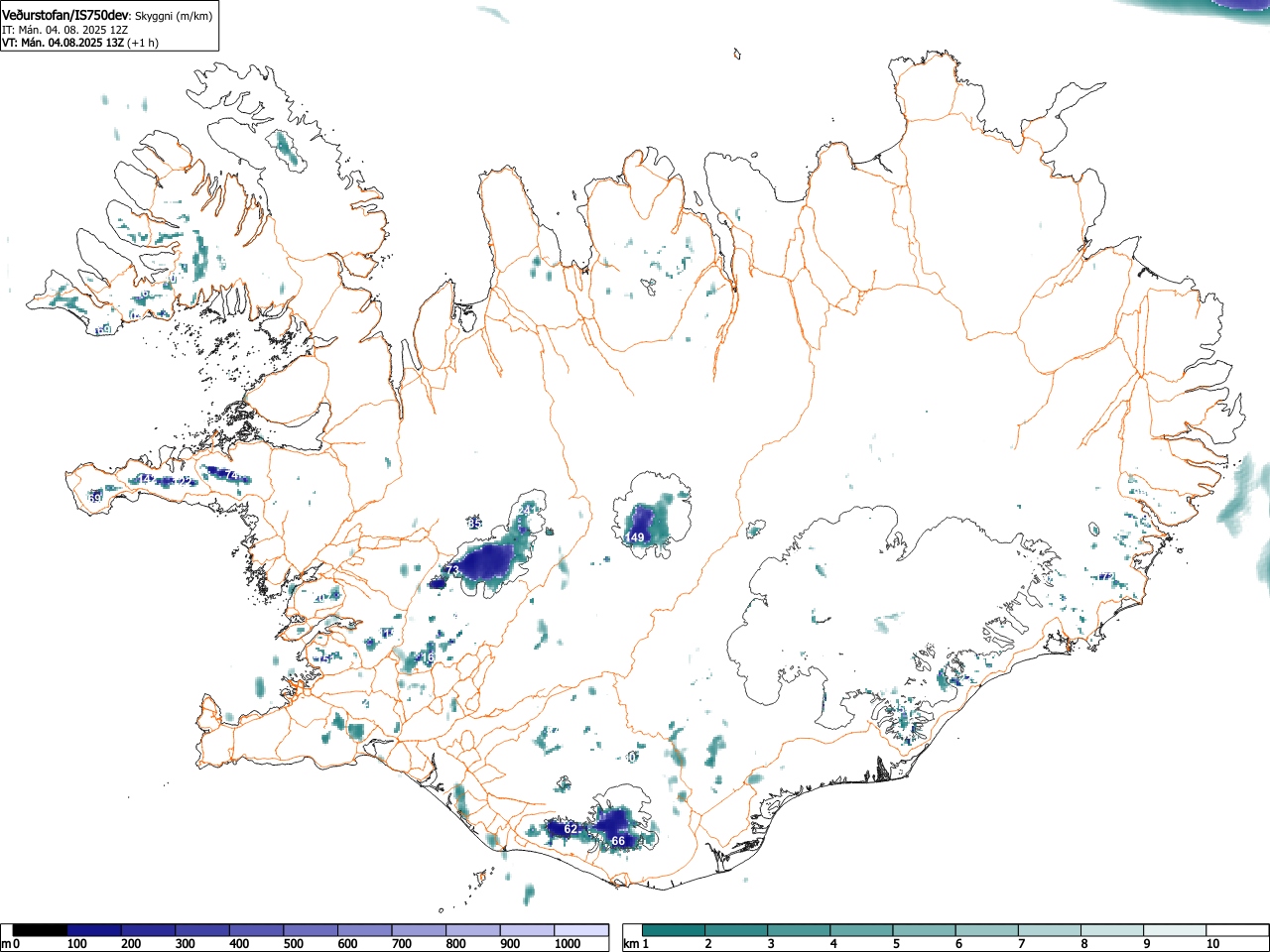Click the 66 value label on Mýrdalsjökull
The height and width of the screenshot is (952, 1270).
point(618,841)
